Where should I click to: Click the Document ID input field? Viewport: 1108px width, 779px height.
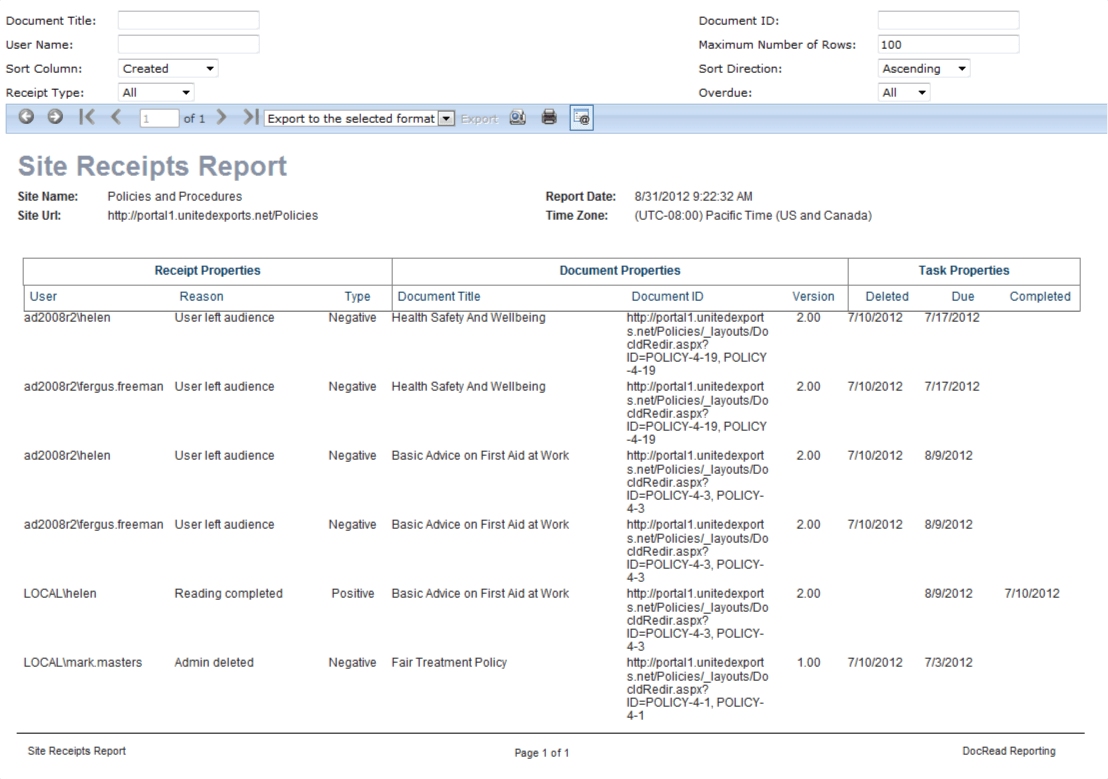(948, 20)
